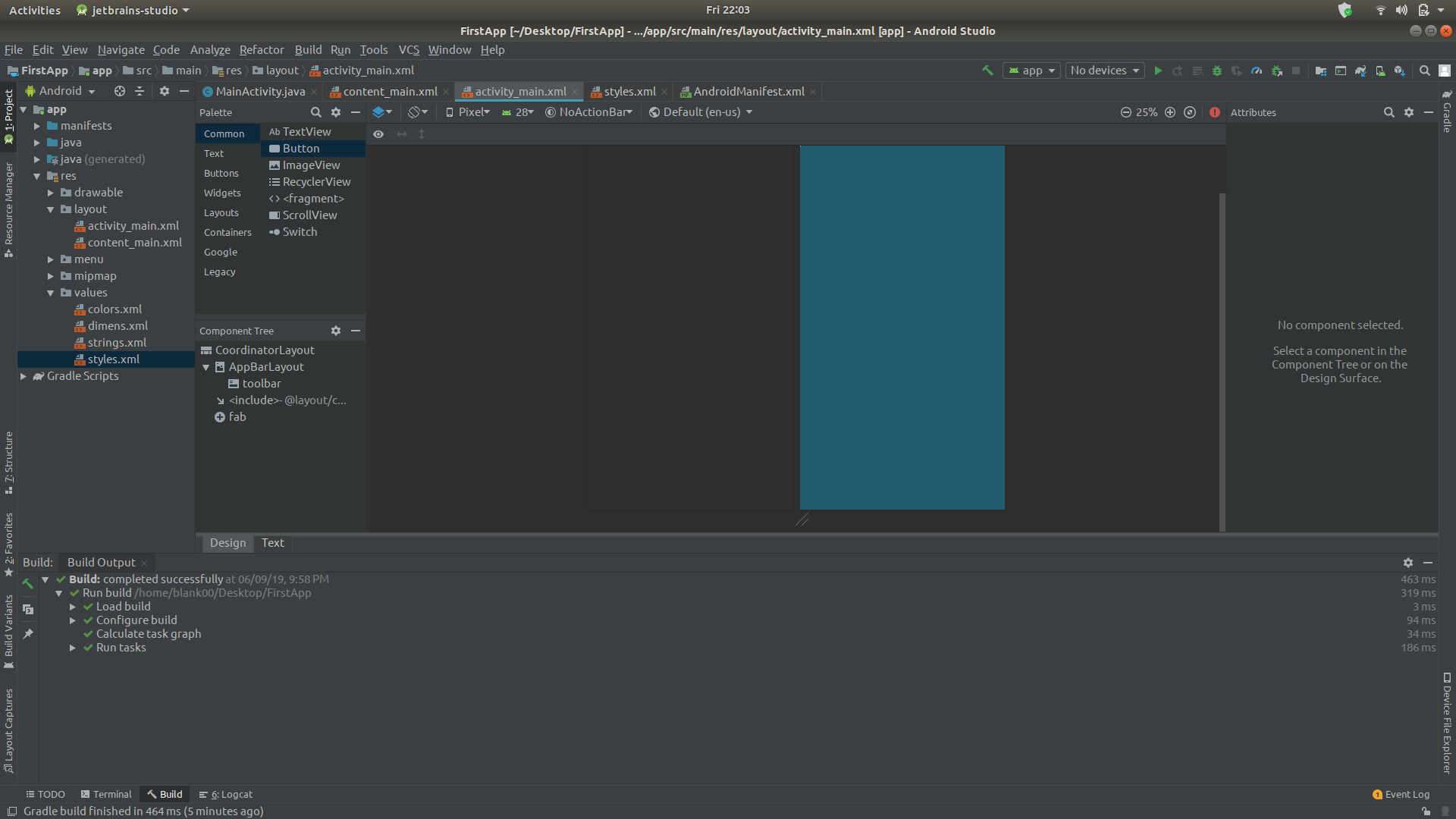
Task: Open Default (en-us) locale dropdown
Action: pyautogui.click(x=701, y=112)
